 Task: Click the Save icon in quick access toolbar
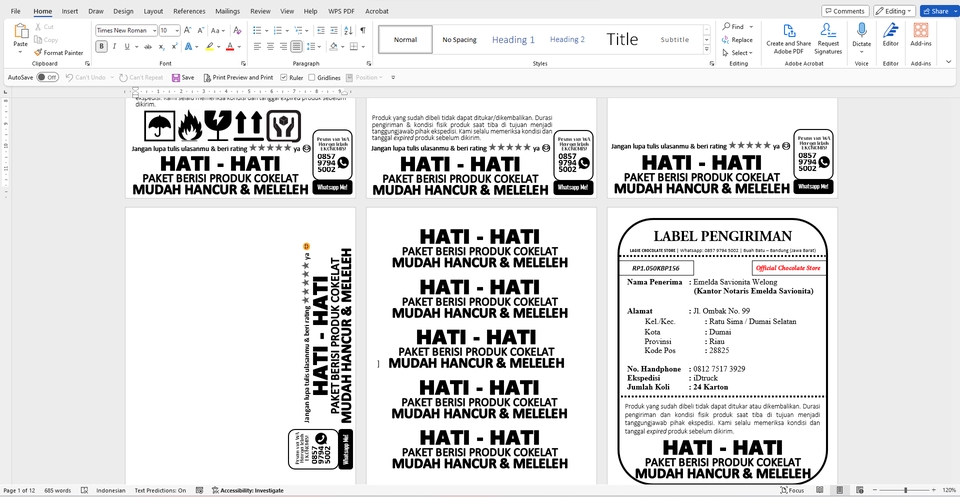[183, 78]
